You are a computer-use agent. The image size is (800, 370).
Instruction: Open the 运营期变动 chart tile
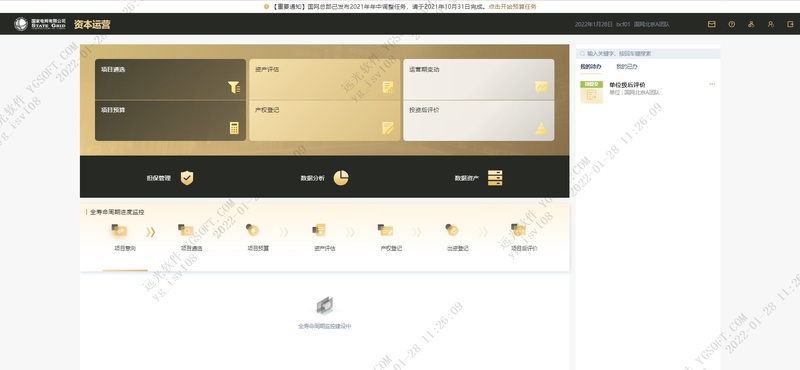[x=479, y=79]
